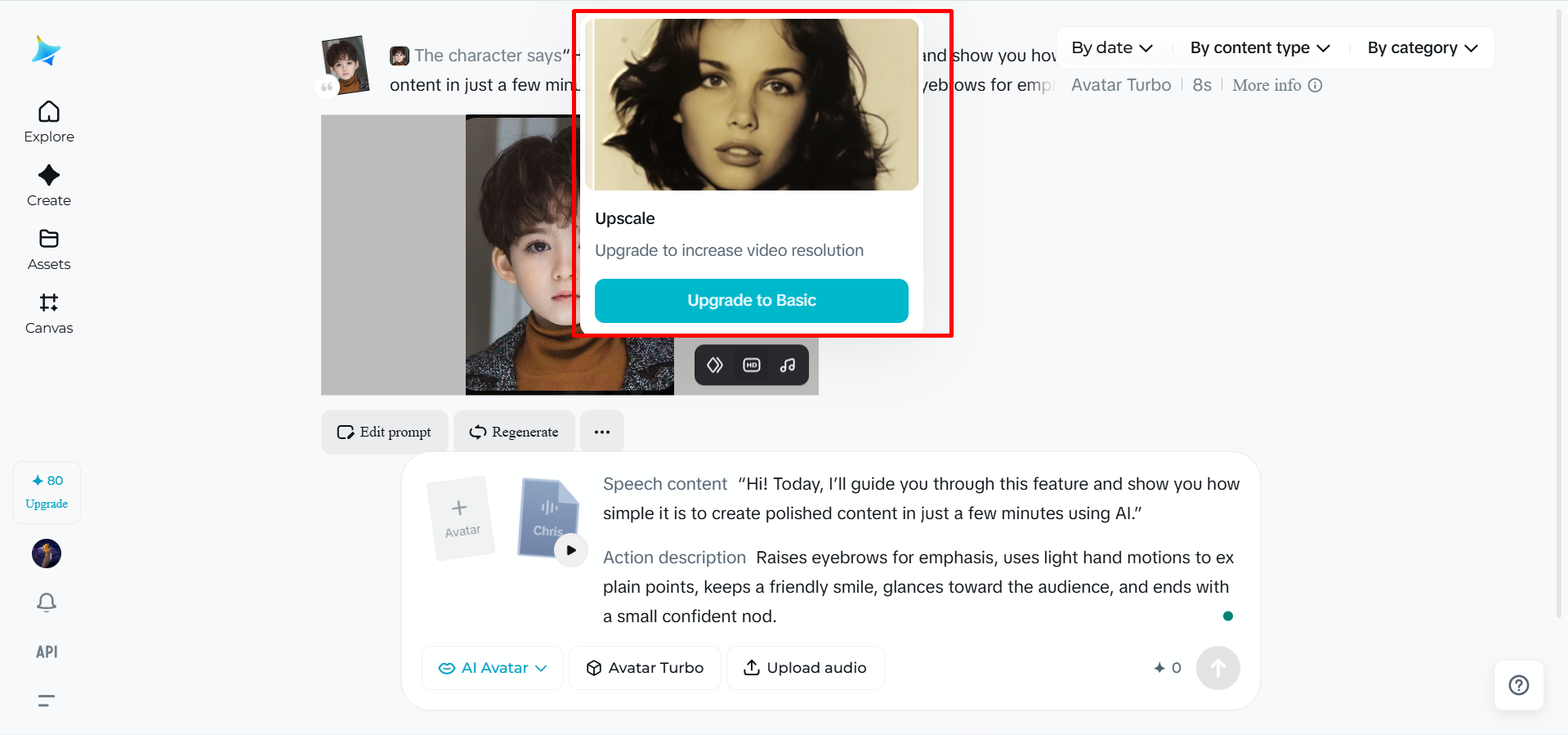The image size is (1568, 735).
Task: Select the Avatar Turbo model option
Action: pyautogui.click(x=645, y=668)
